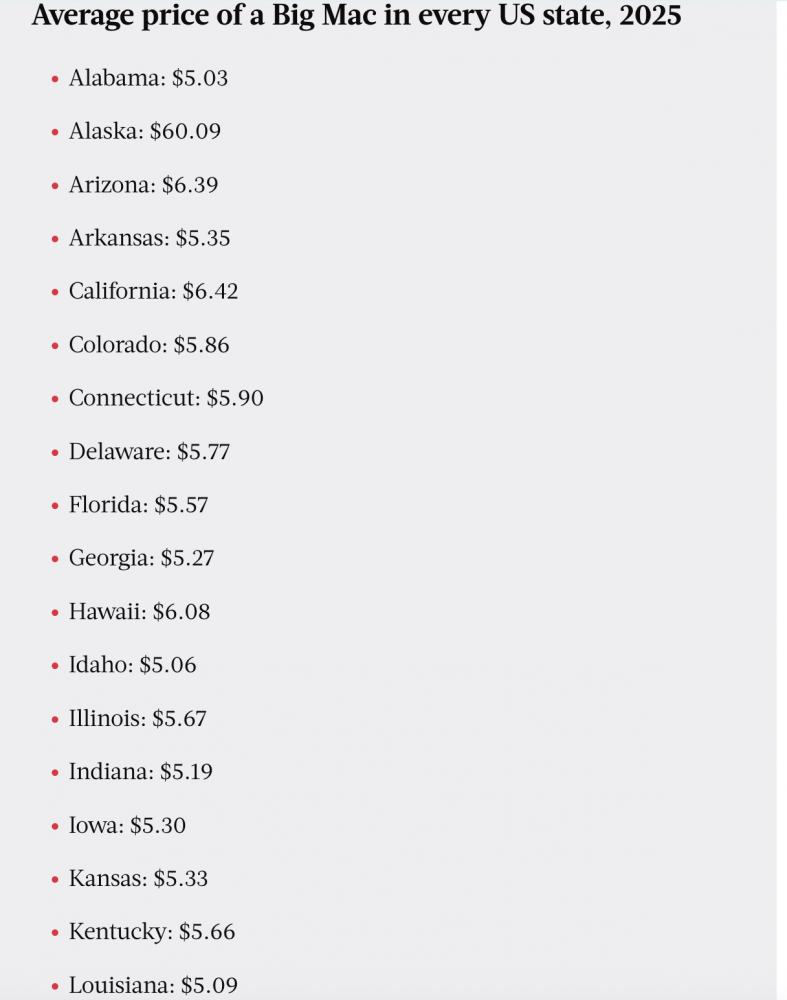
Task: Click the Big Mac price article heading
Action: [x=356, y=16]
